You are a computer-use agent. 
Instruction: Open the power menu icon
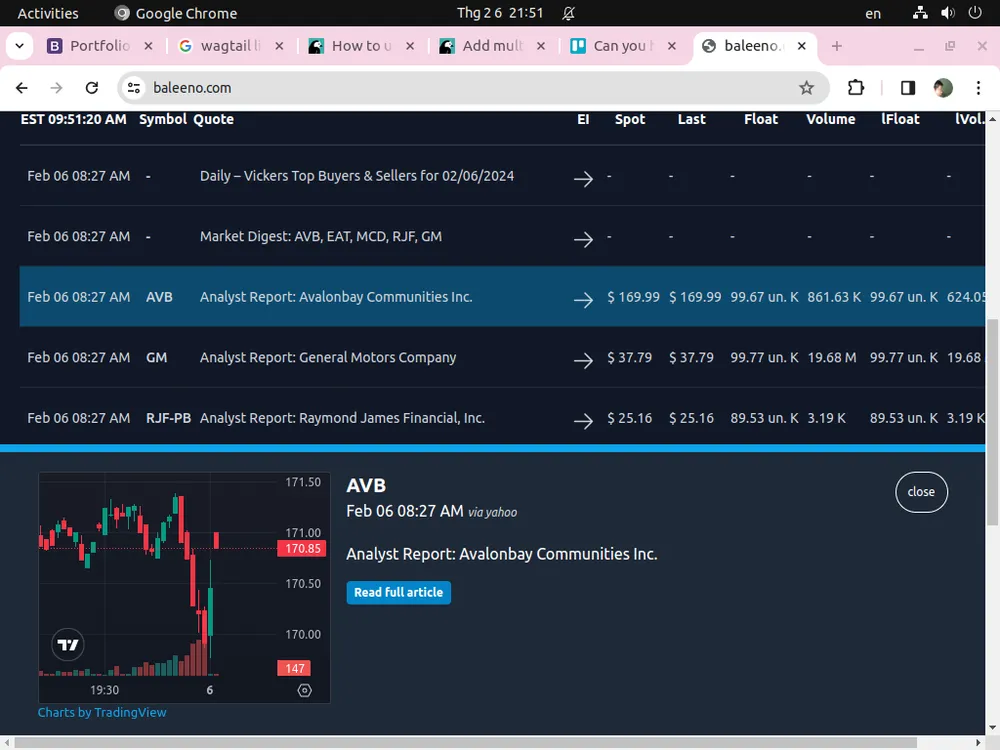[x=975, y=13]
